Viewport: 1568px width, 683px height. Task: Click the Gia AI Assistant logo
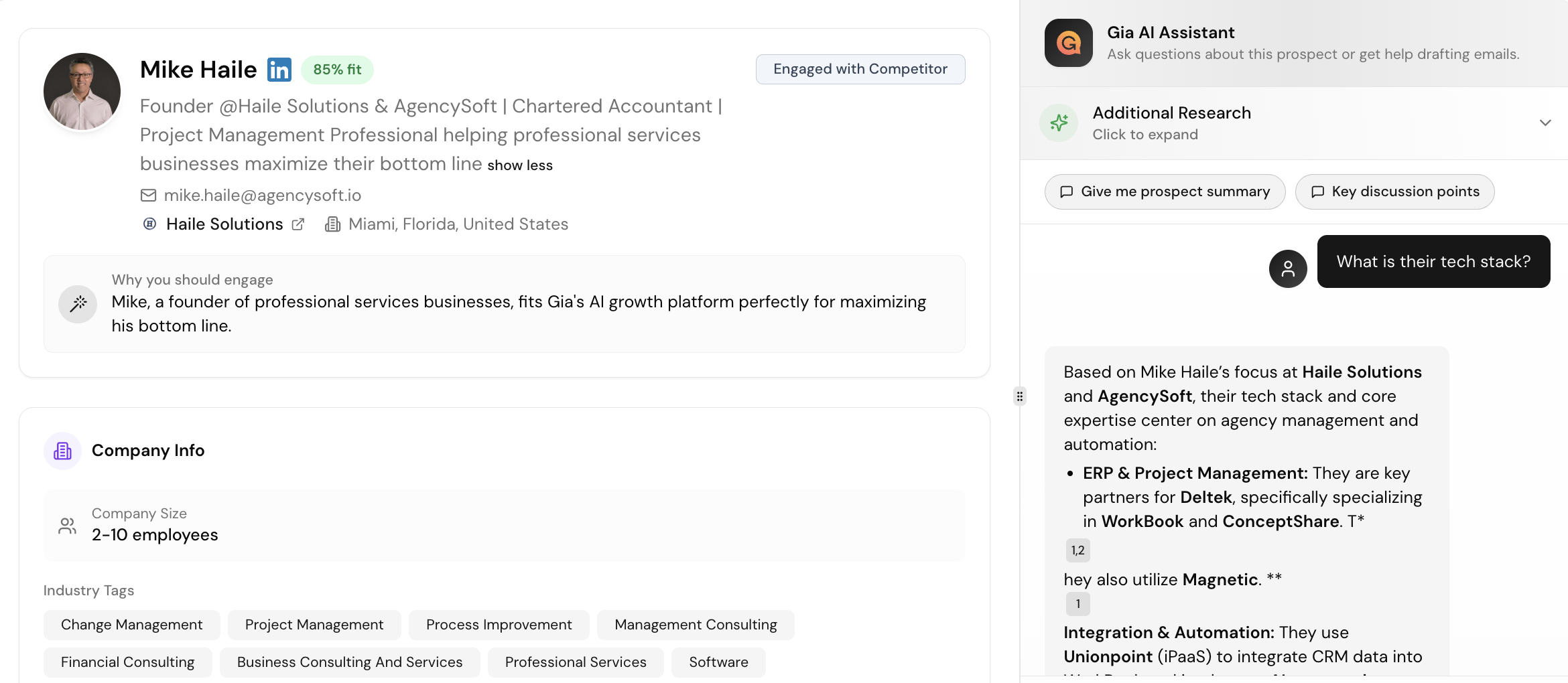(x=1068, y=42)
